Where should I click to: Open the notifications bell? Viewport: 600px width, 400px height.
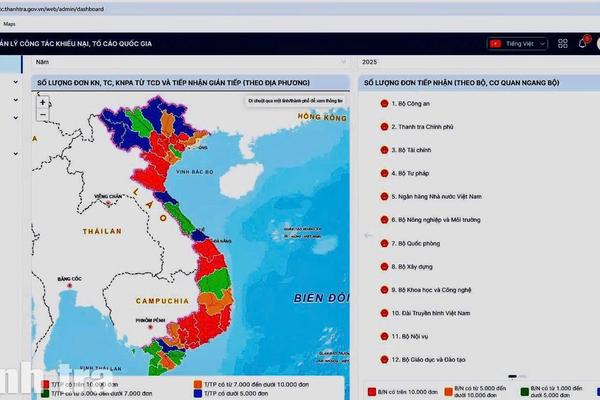coord(583,42)
